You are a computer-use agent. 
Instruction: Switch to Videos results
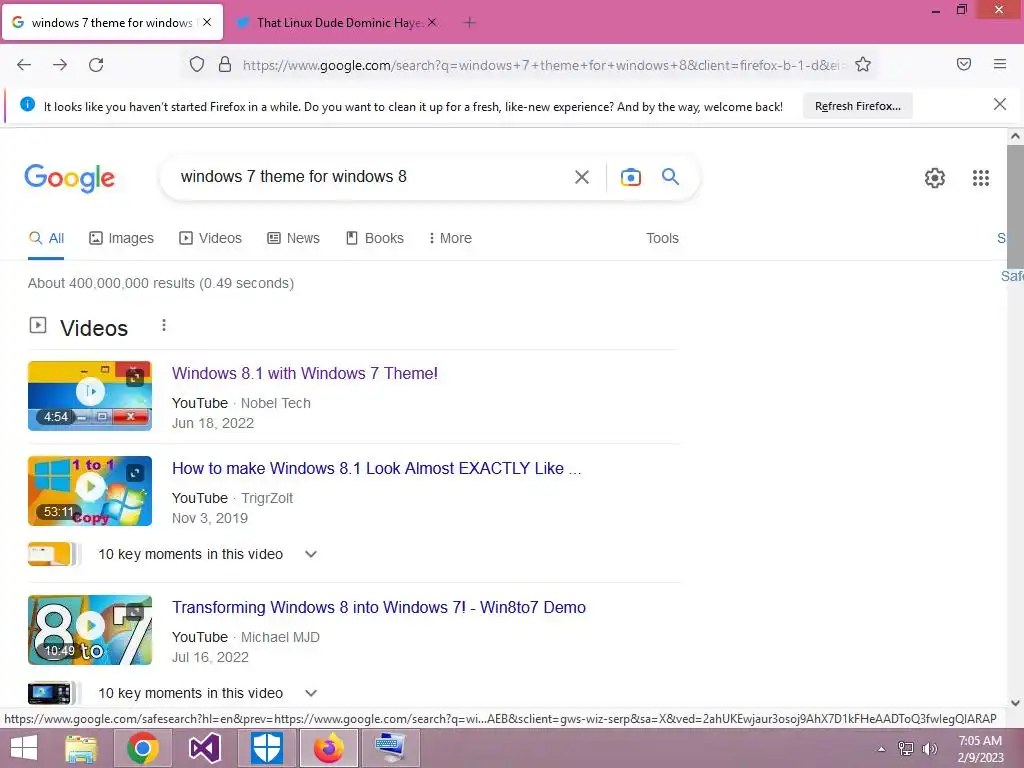point(210,238)
